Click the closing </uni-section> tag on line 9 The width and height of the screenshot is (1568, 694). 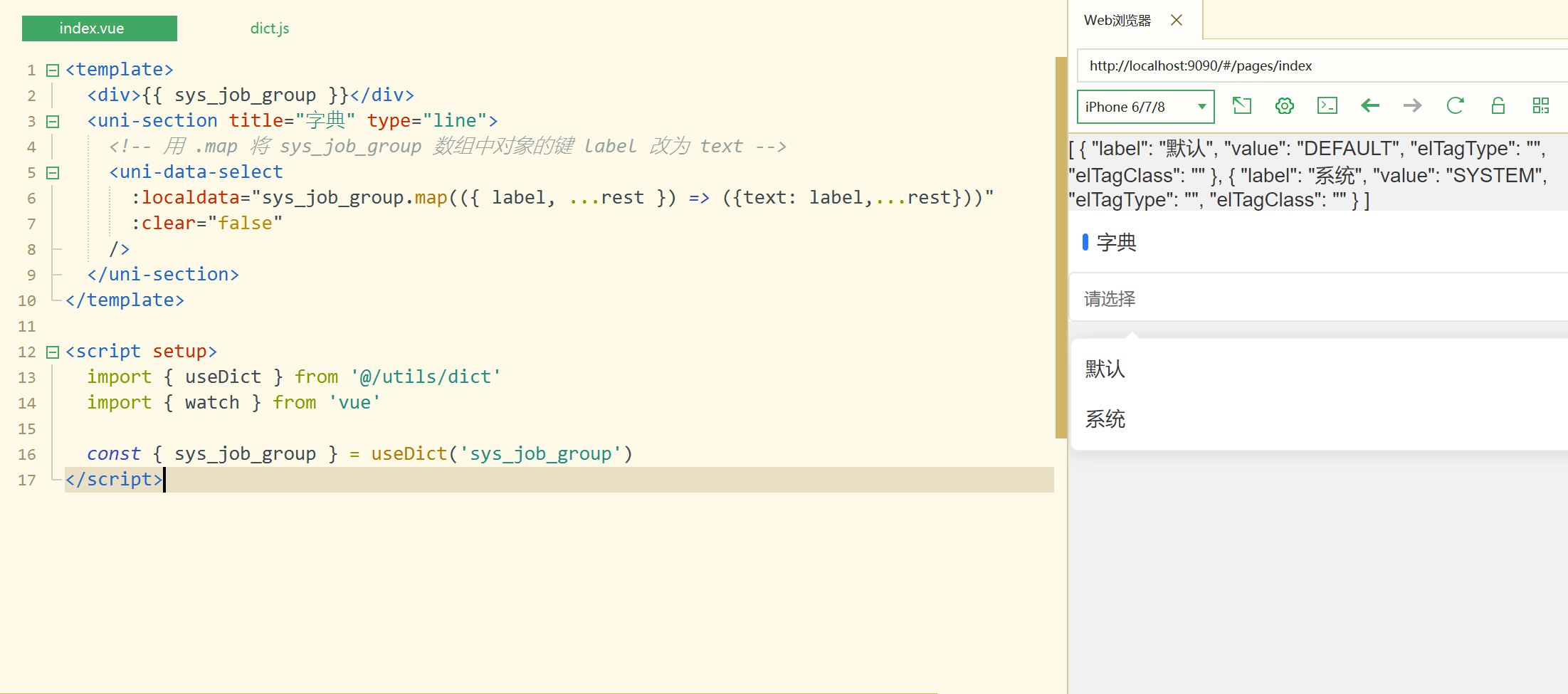point(163,274)
